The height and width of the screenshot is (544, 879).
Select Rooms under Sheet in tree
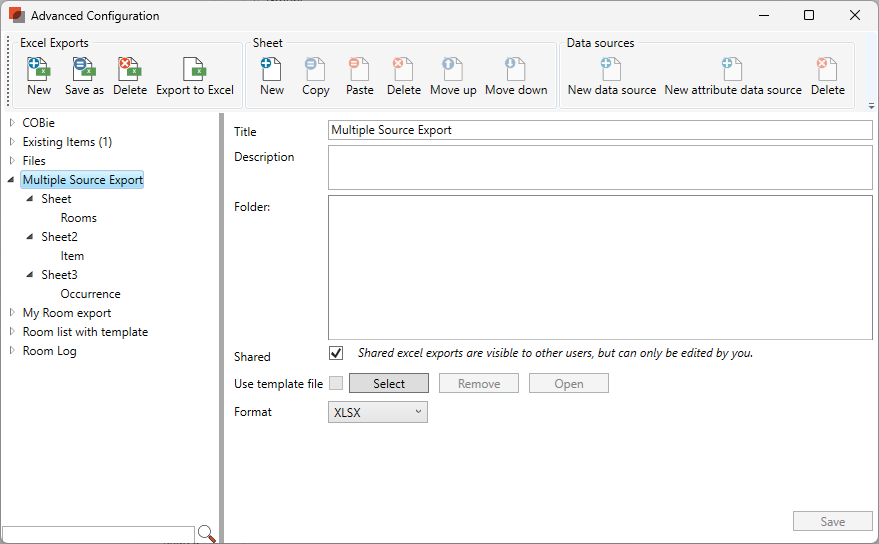pos(78,218)
